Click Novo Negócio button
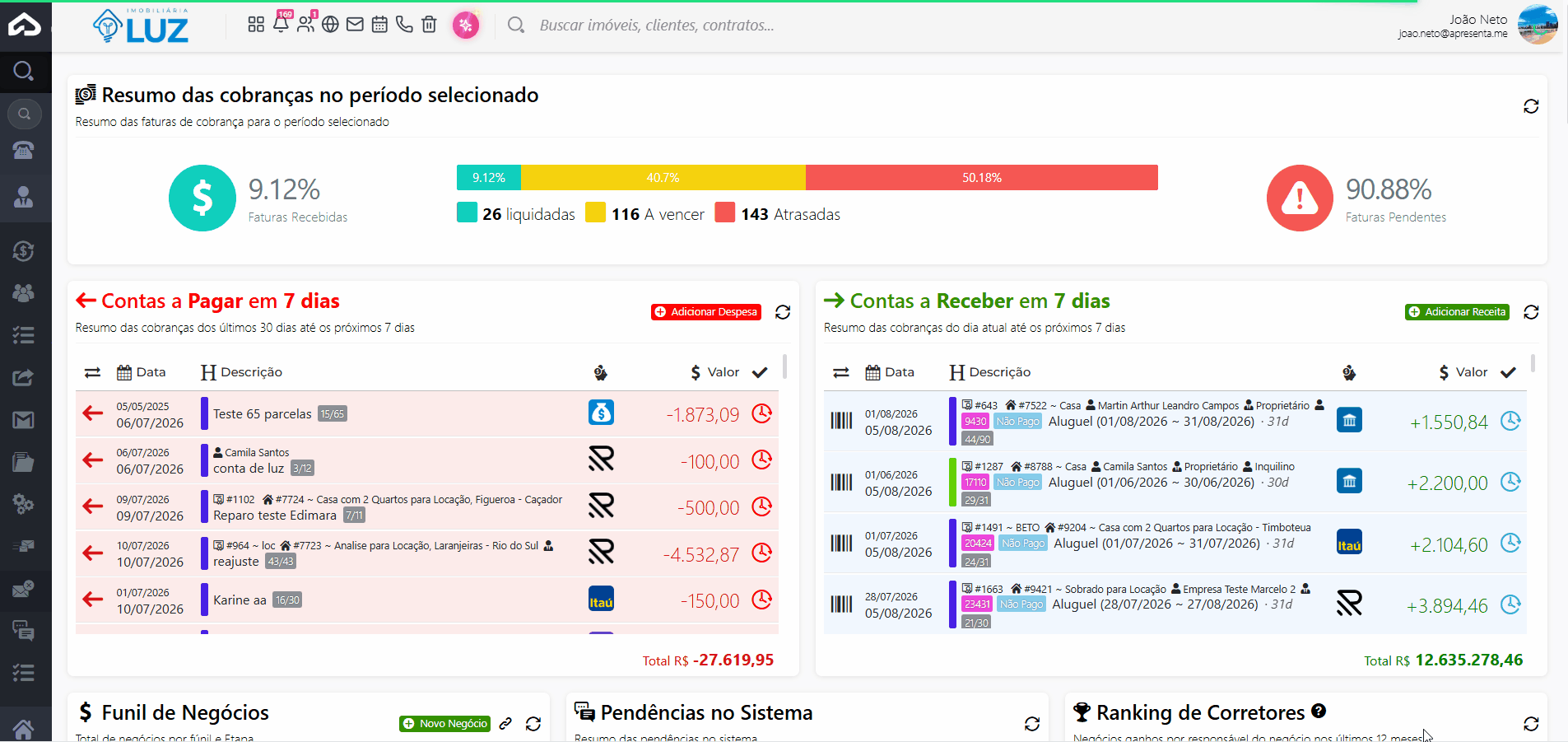 pyautogui.click(x=445, y=724)
